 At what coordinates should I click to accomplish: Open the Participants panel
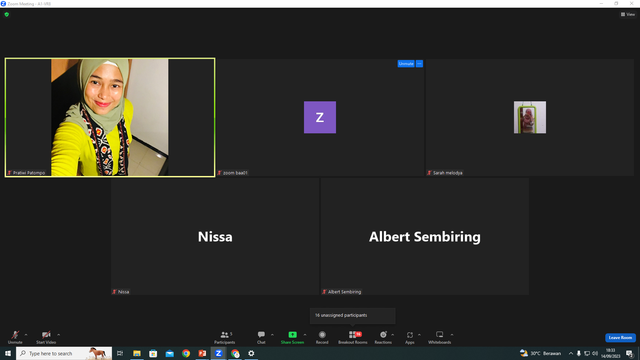224,337
